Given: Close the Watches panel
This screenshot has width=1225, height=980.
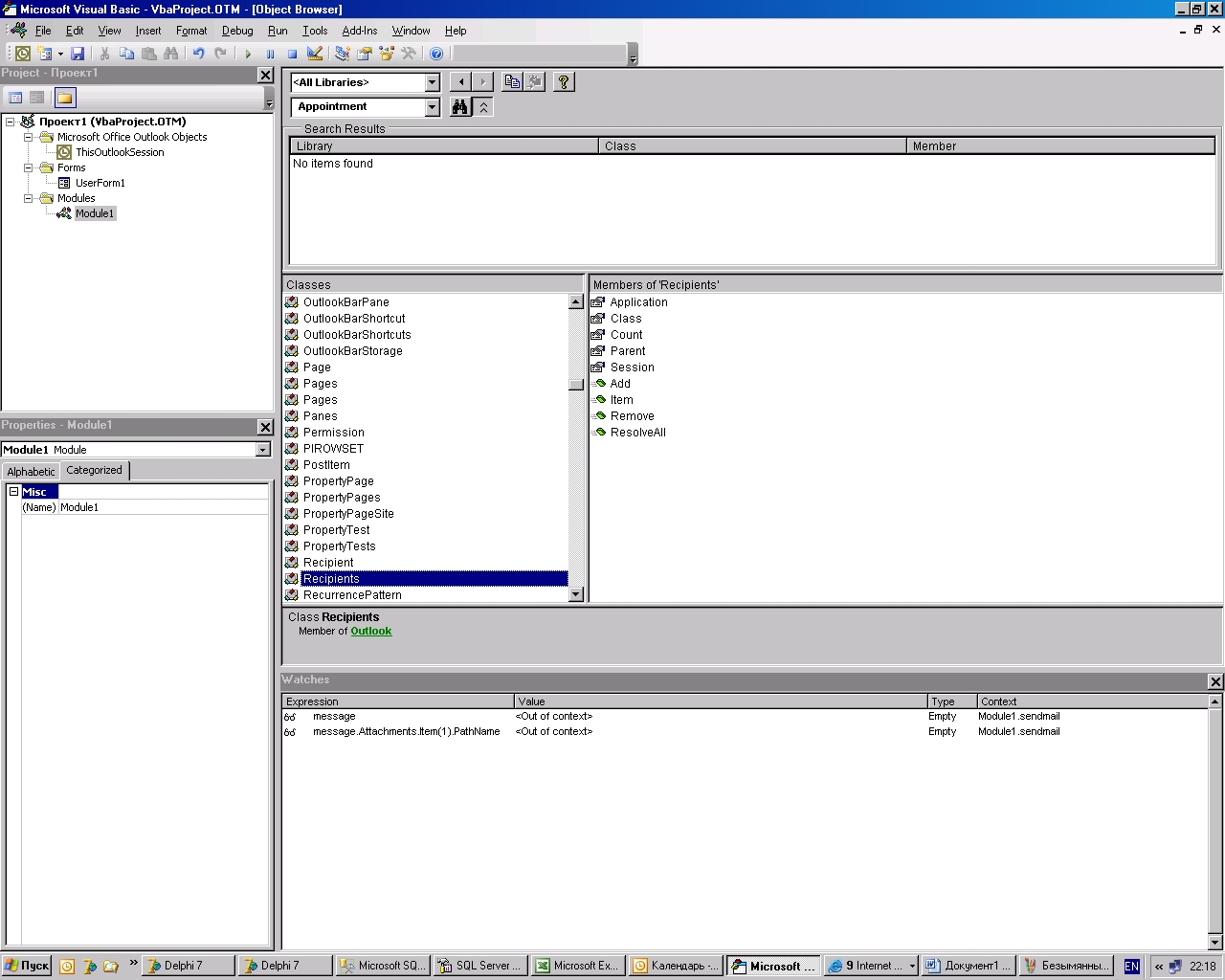Looking at the screenshot, I should (1215, 681).
